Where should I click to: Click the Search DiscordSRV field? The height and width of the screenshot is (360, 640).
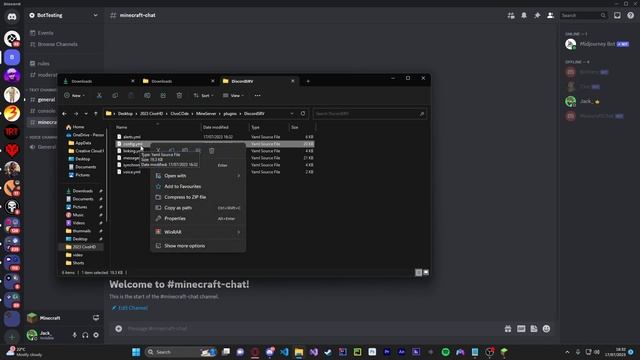370,113
